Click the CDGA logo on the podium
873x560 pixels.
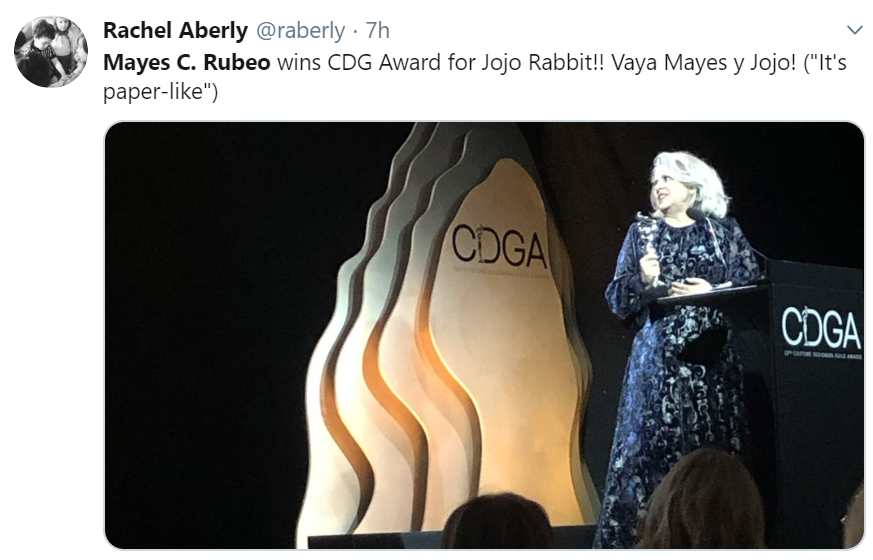pos(820,328)
